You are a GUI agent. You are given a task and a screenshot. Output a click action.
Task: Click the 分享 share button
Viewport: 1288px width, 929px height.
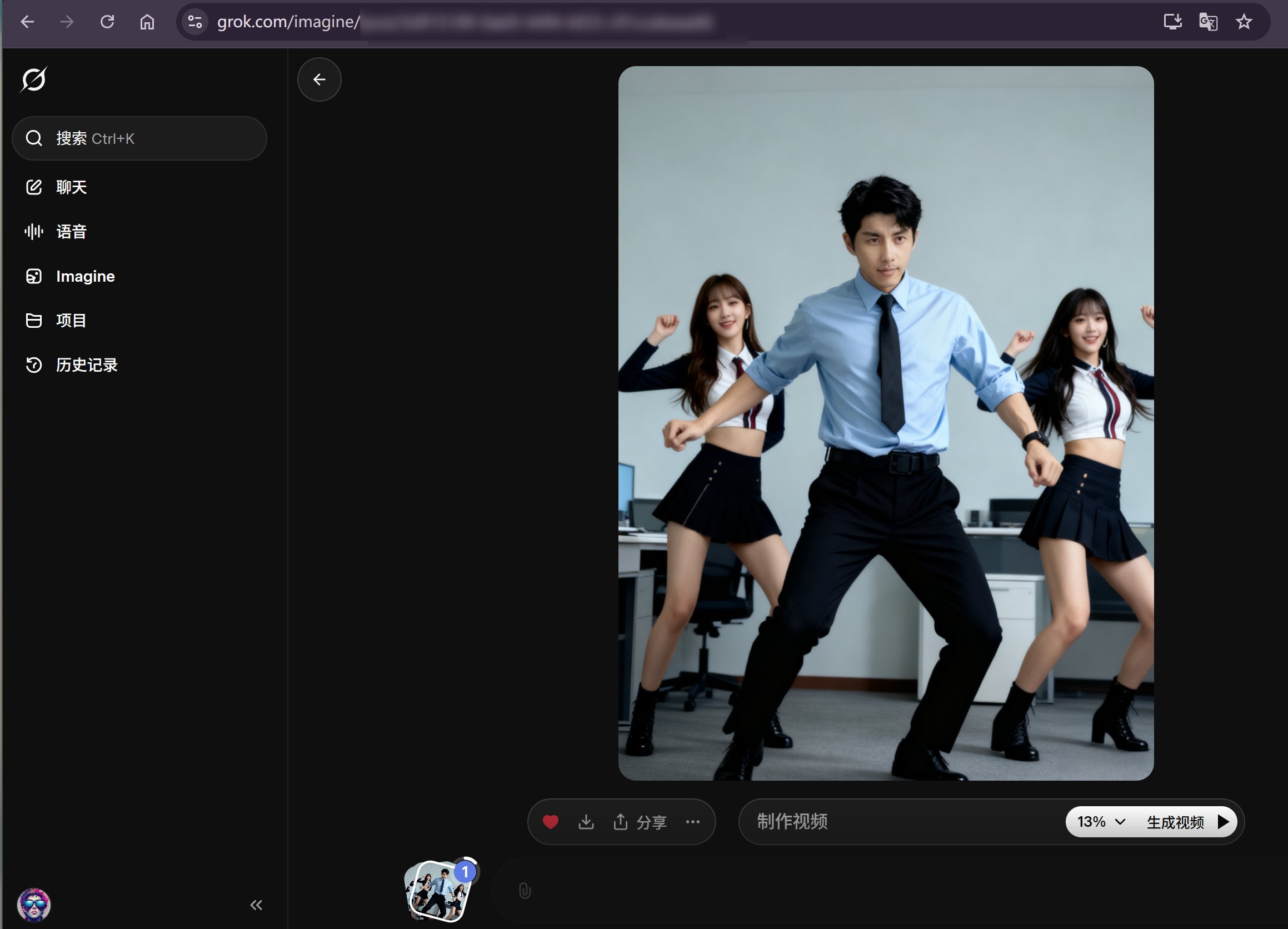point(640,822)
